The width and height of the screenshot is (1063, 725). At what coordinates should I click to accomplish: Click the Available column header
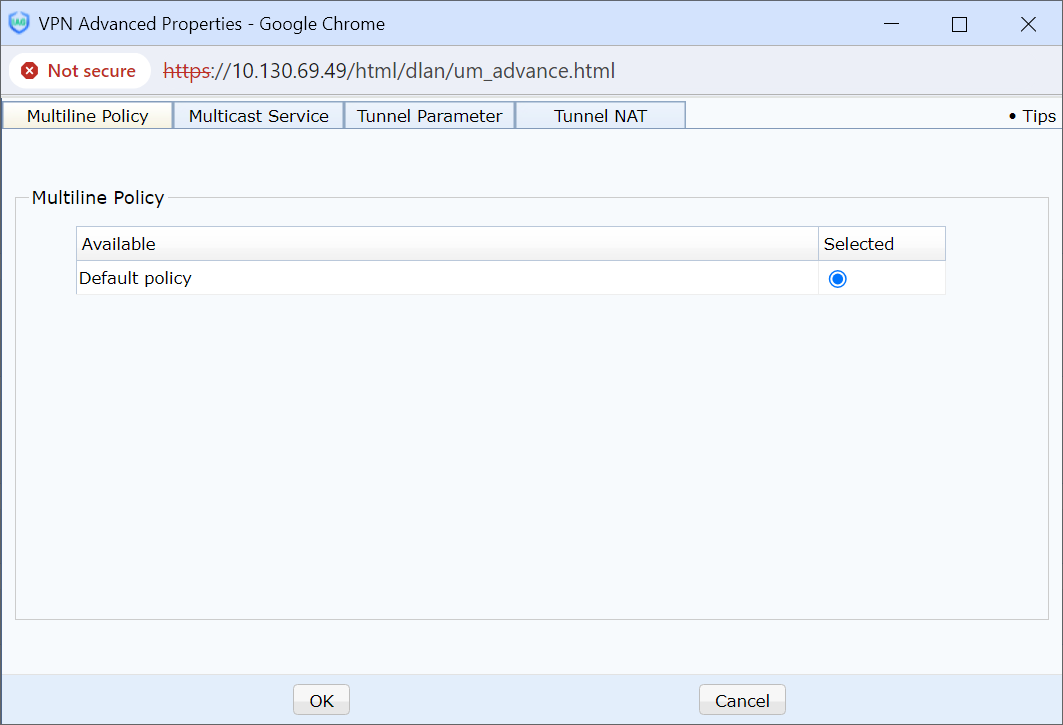click(119, 244)
